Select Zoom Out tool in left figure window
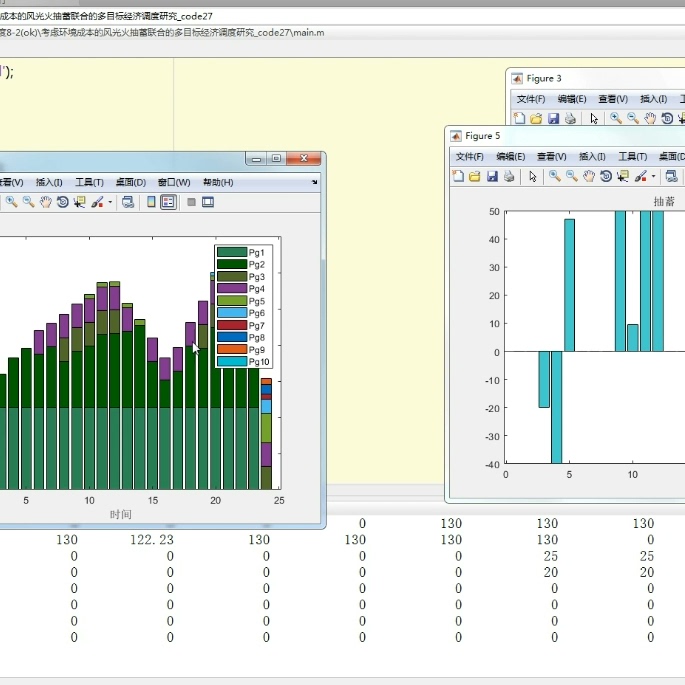The height and width of the screenshot is (685, 685). click(x=29, y=202)
